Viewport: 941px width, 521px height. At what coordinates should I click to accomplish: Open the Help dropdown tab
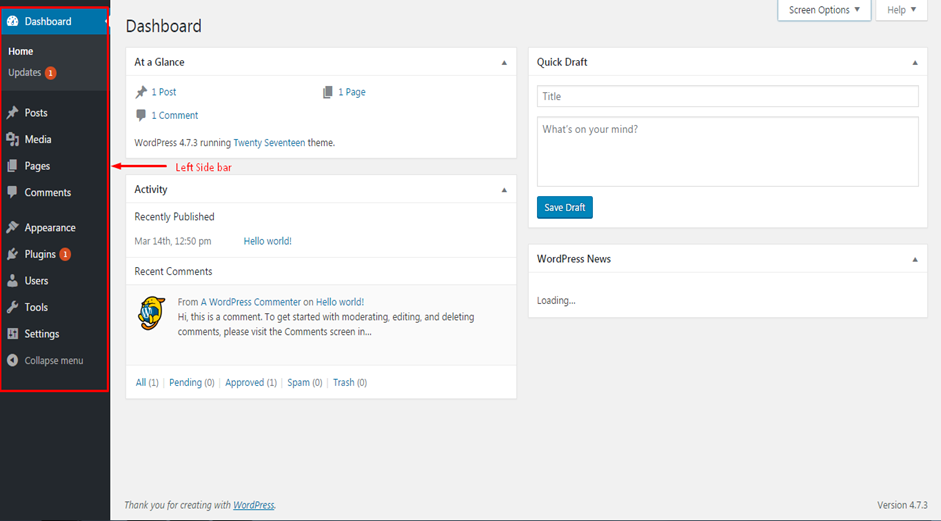pos(901,10)
